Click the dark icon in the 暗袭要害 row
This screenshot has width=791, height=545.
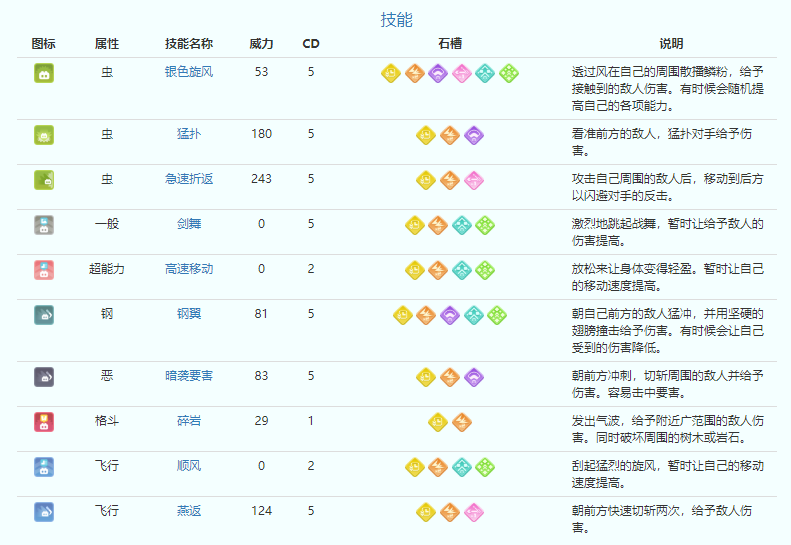click(44, 376)
